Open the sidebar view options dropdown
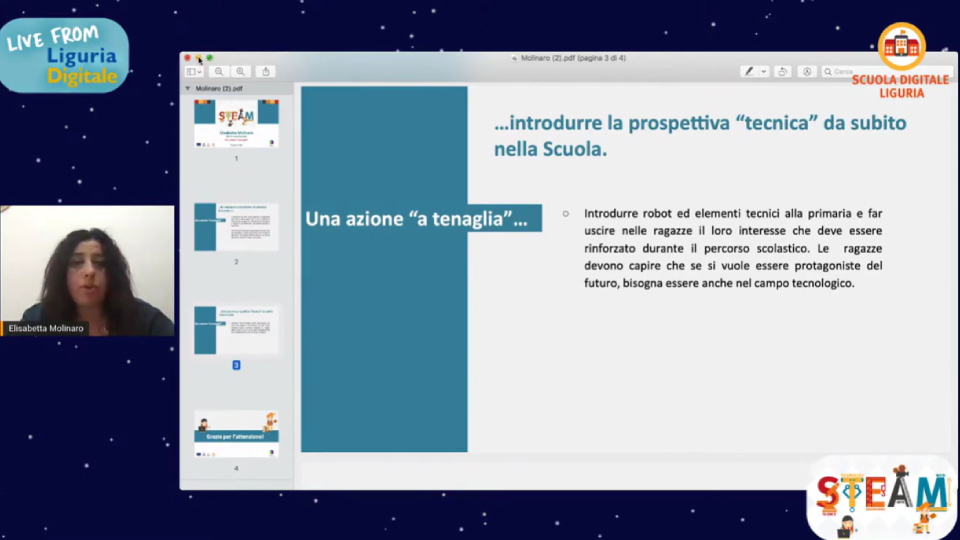Image resolution: width=960 pixels, height=540 pixels. [194, 72]
